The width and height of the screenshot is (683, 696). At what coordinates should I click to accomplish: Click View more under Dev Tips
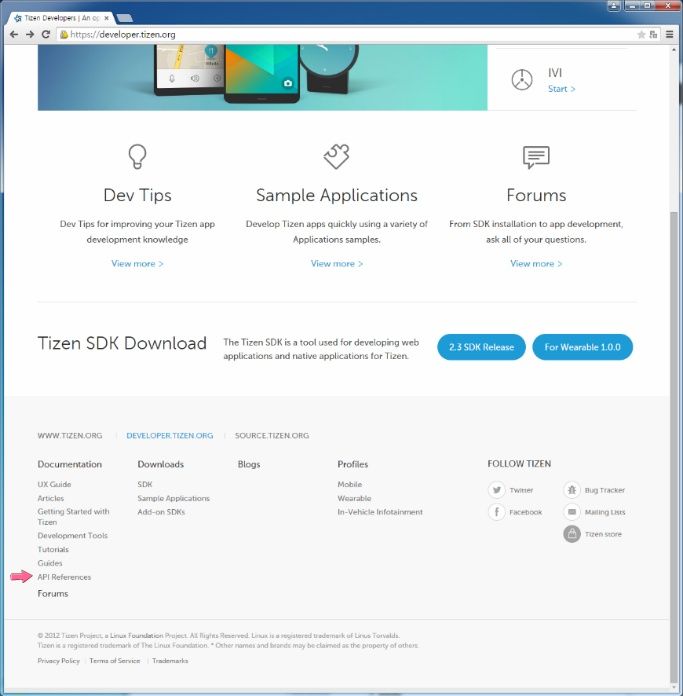pos(137,264)
